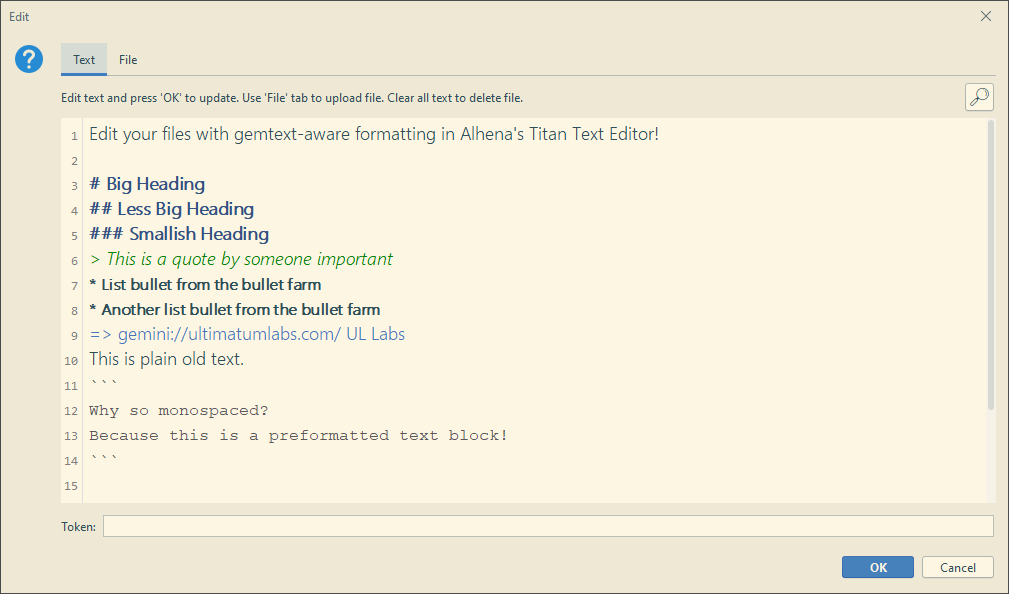Switch to the File tab
The width and height of the screenshot is (1009, 594).
pyautogui.click(x=128, y=60)
